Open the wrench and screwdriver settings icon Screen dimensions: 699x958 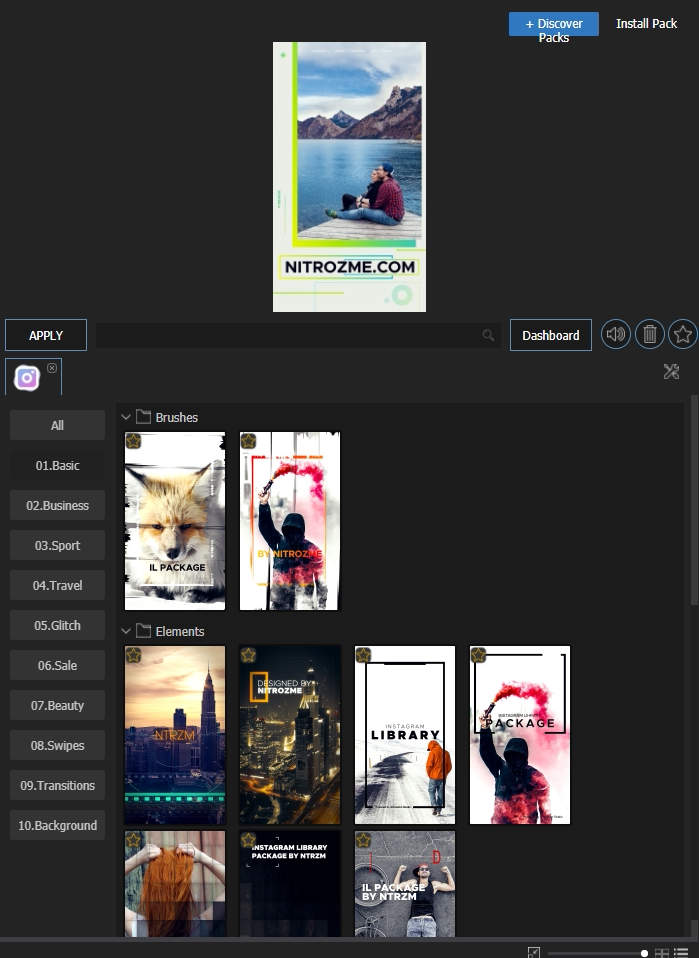(672, 371)
